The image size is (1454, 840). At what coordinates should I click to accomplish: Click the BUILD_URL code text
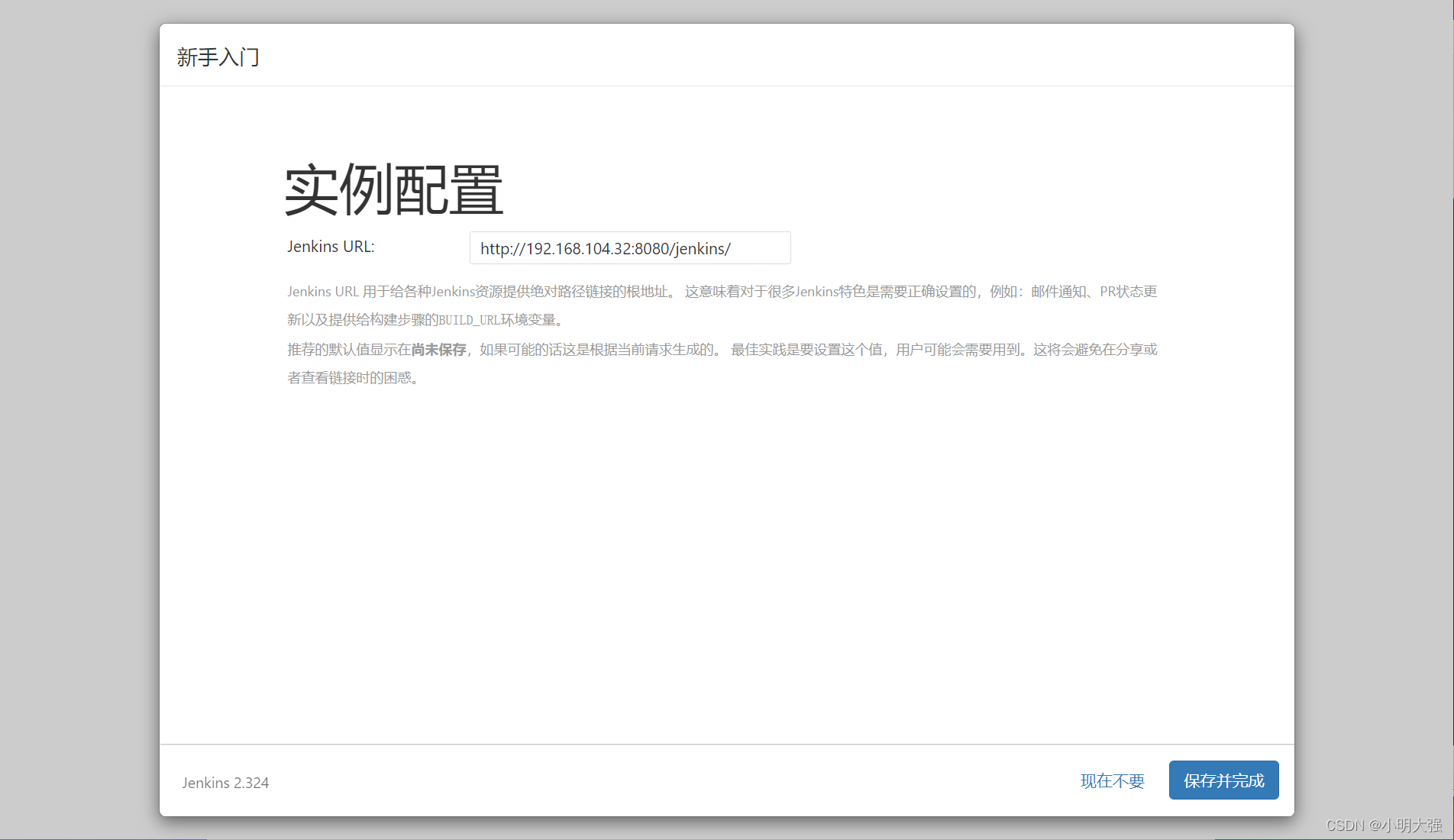click(x=469, y=319)
